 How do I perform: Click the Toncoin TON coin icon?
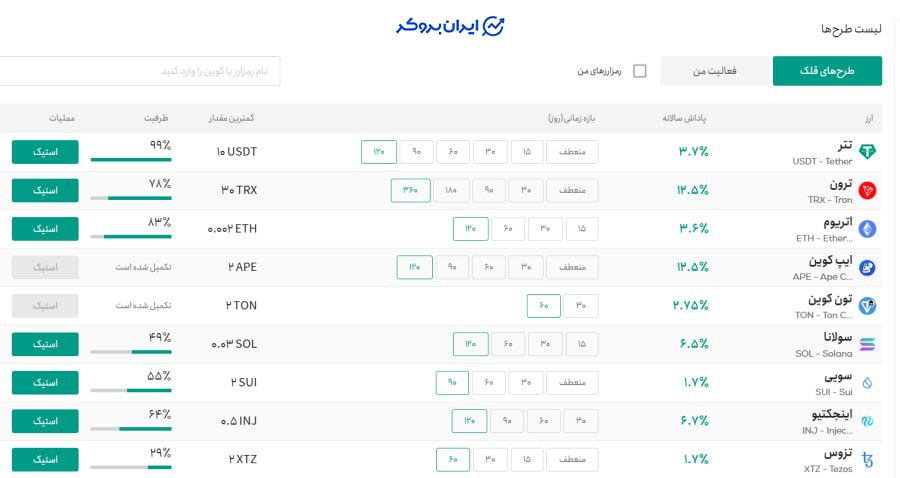pos(867,306)
